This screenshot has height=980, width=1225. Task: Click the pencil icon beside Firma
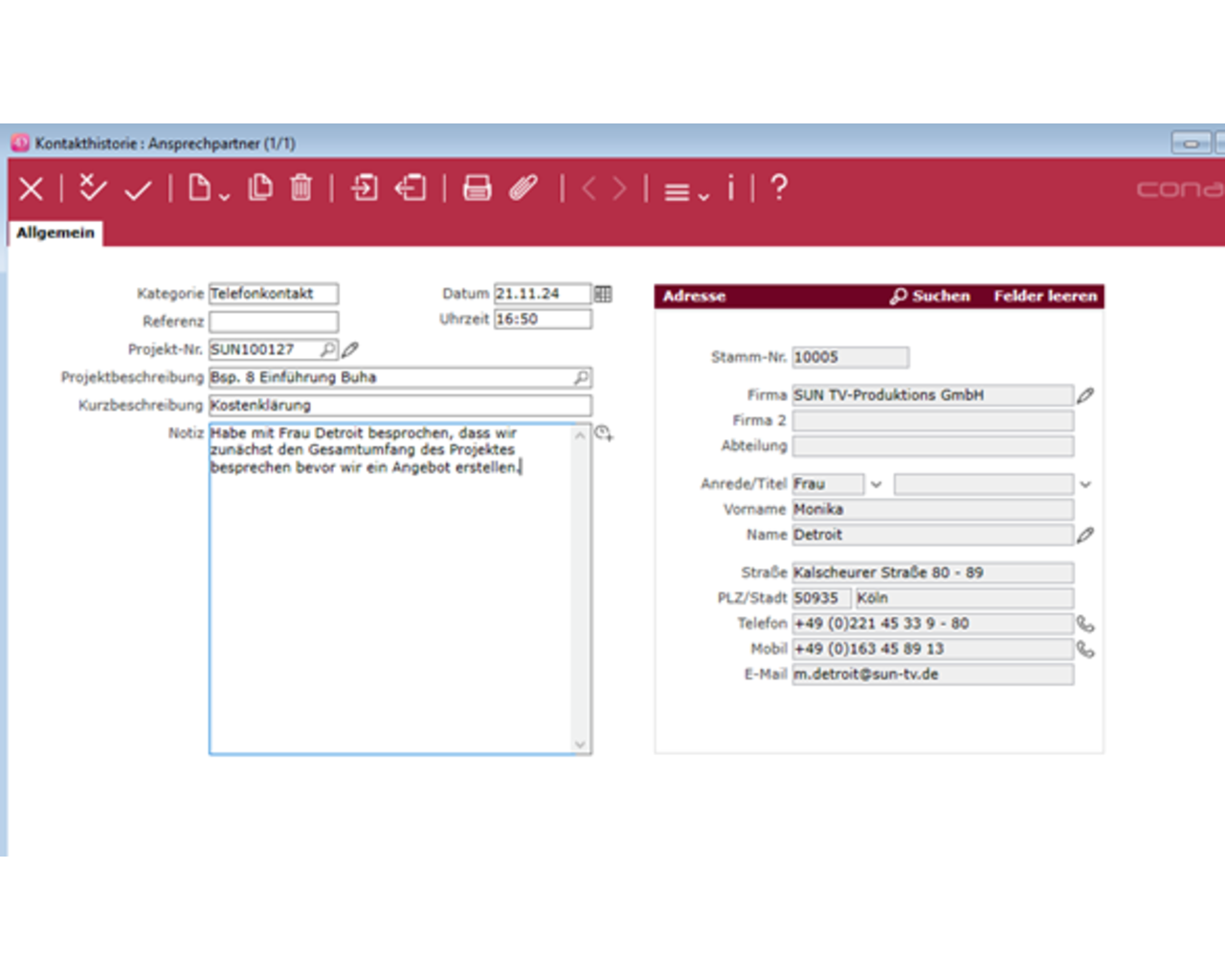click(1085, 394)
